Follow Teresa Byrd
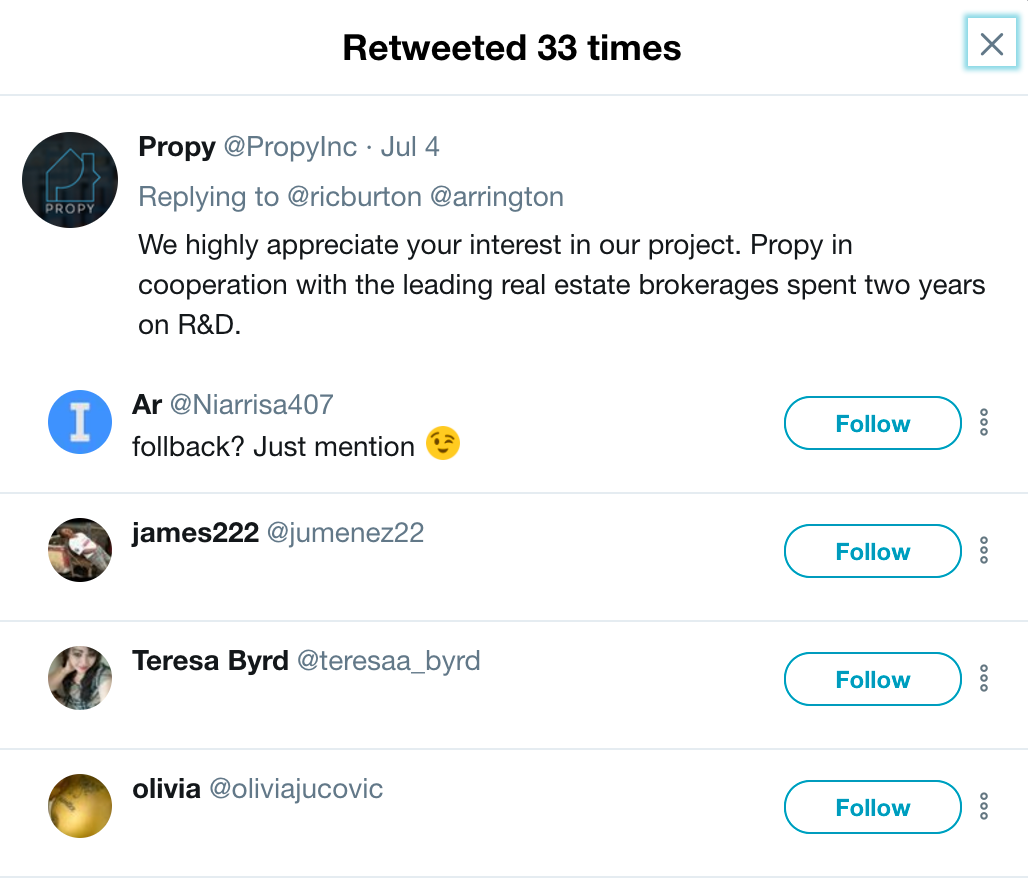Viewport: 1028px width, 892px height. click(x=872, y=680)
